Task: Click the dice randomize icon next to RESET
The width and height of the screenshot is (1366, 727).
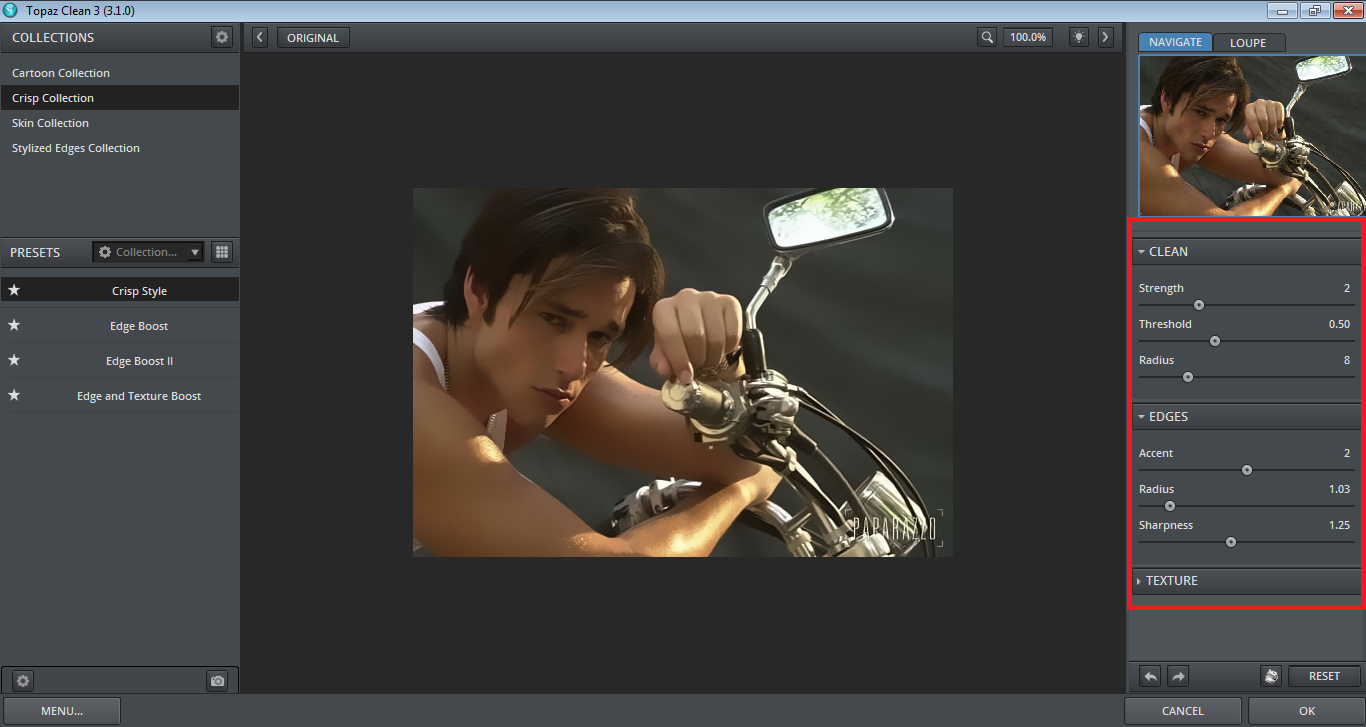Action: (1271, 676)
